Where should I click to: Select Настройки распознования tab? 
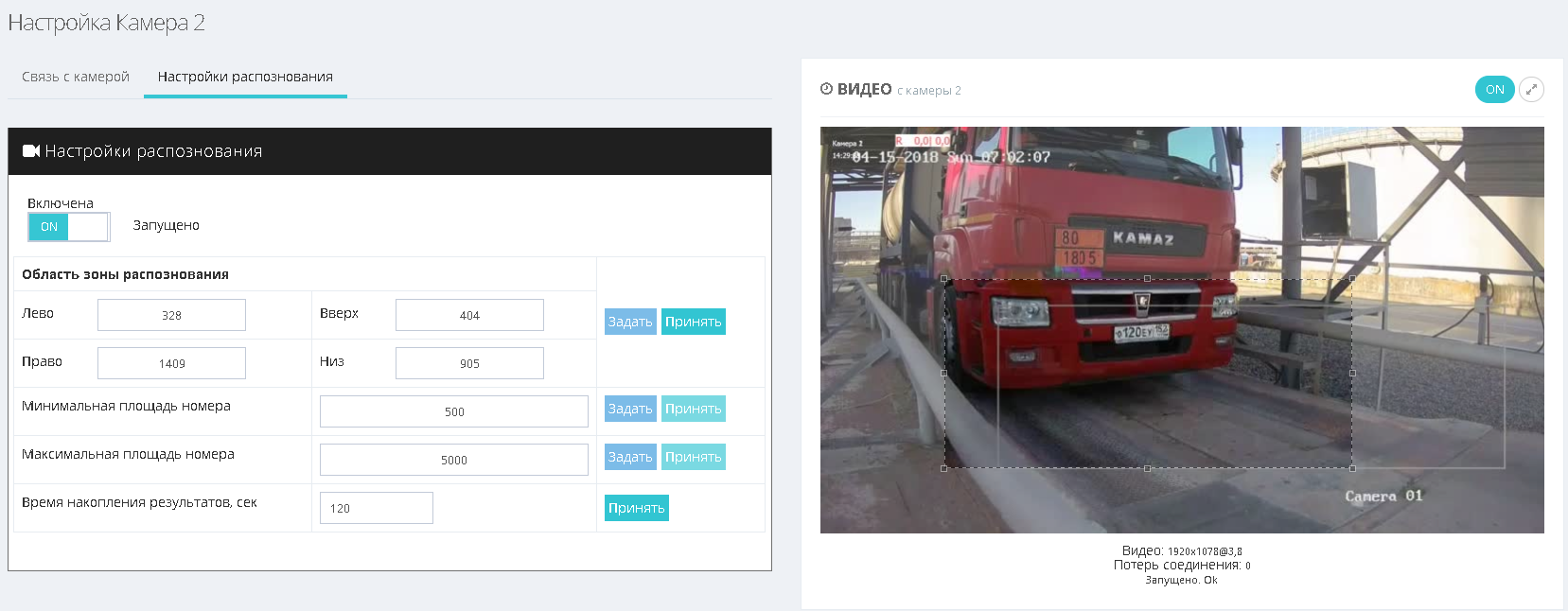[245, 77]
